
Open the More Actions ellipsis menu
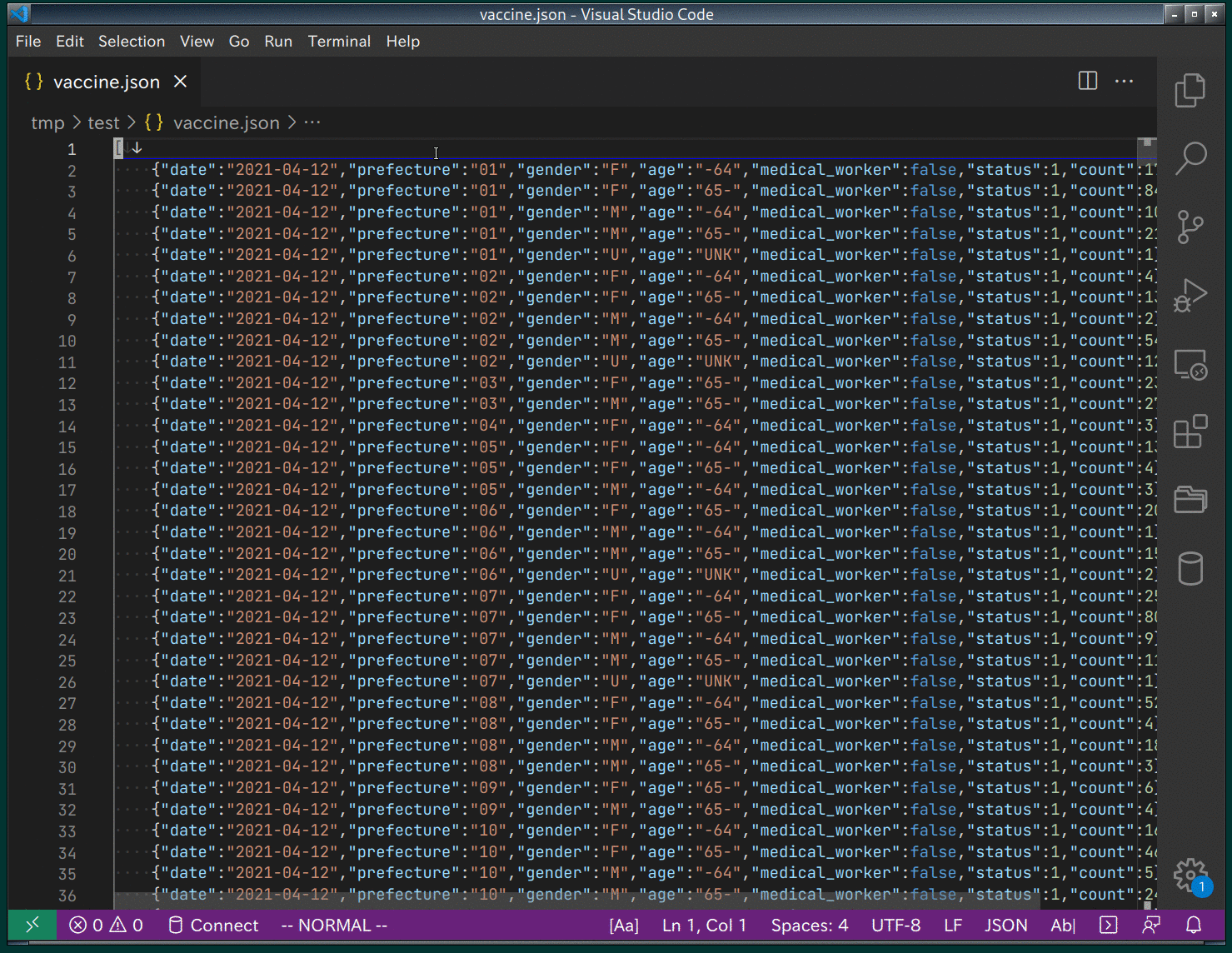coord(1124,81)
